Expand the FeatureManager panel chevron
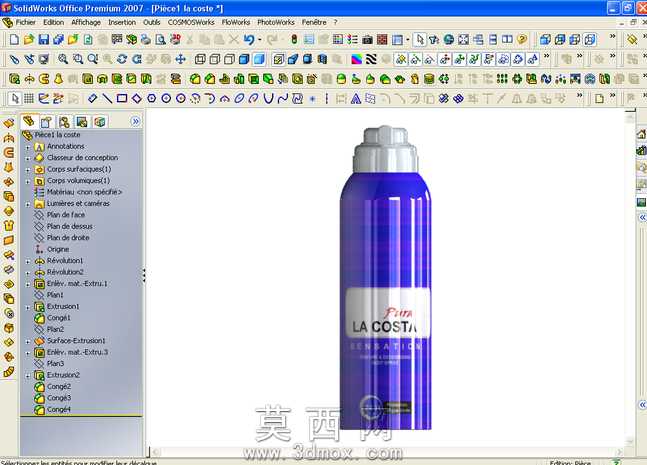The height and width of the screenshot is (465, 647). 135,121
